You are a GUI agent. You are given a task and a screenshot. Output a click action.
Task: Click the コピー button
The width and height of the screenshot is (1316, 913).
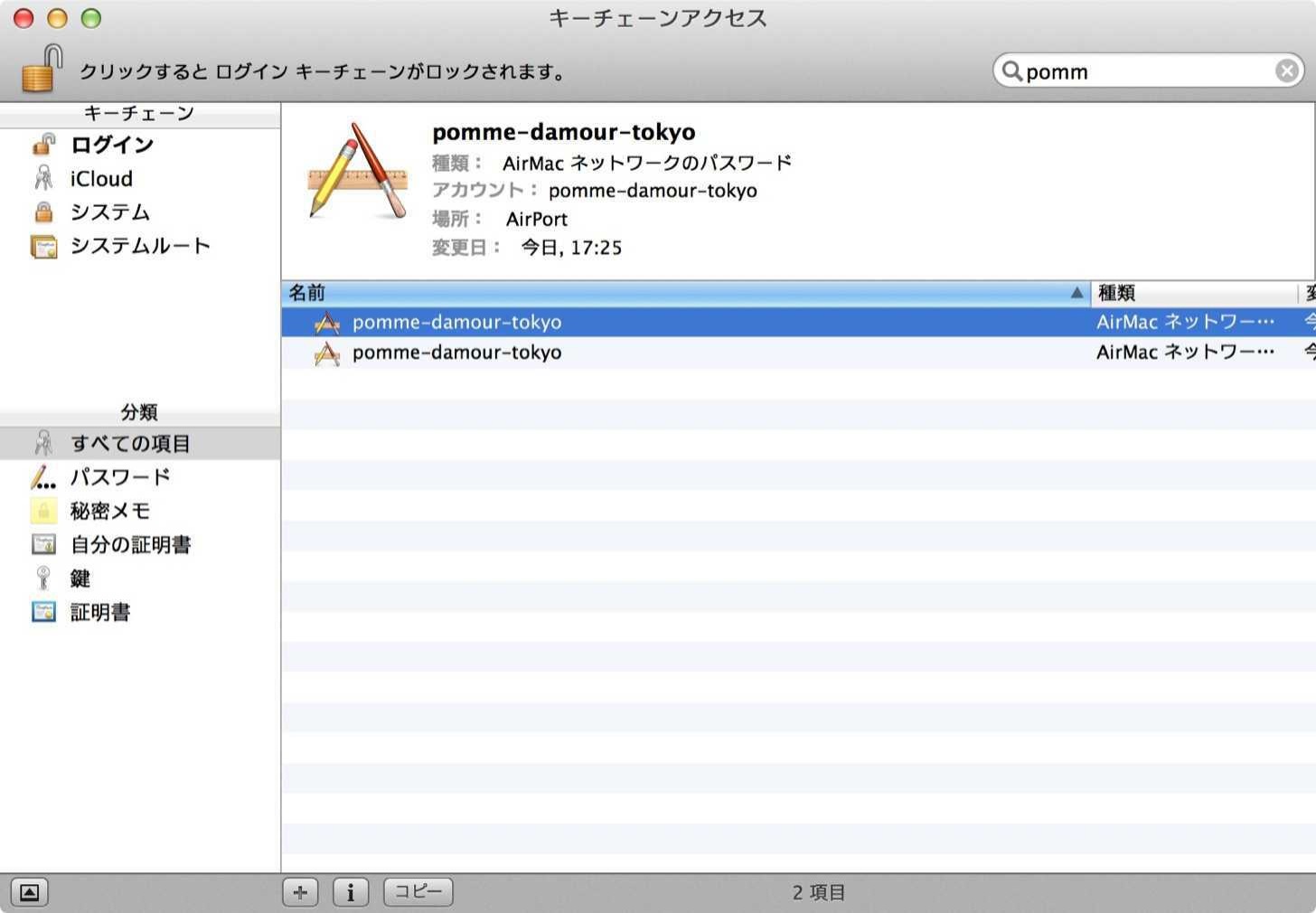coord(418,892)
